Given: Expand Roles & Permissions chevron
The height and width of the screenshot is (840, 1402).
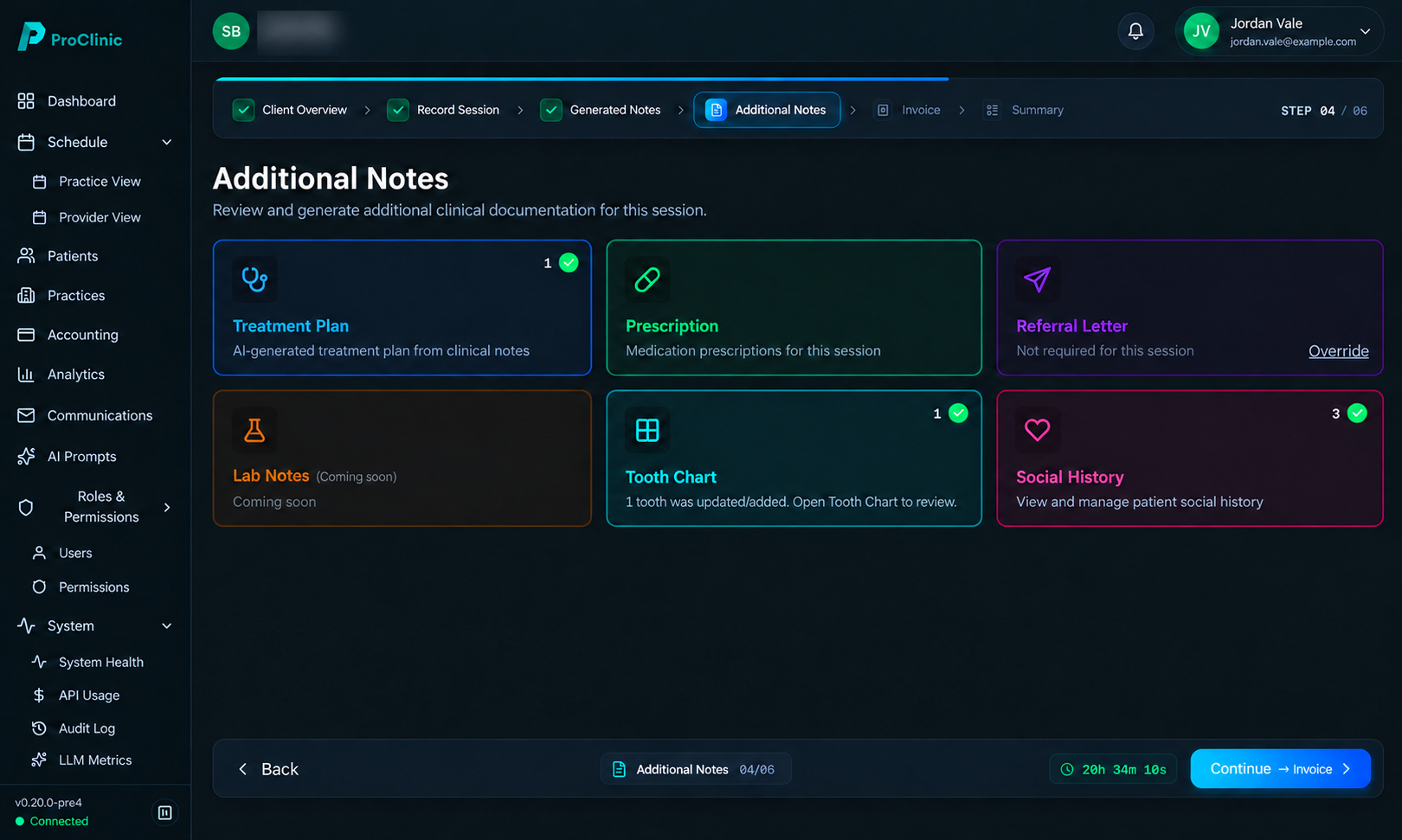Looking at the screenshot, I should pos(167,507).
